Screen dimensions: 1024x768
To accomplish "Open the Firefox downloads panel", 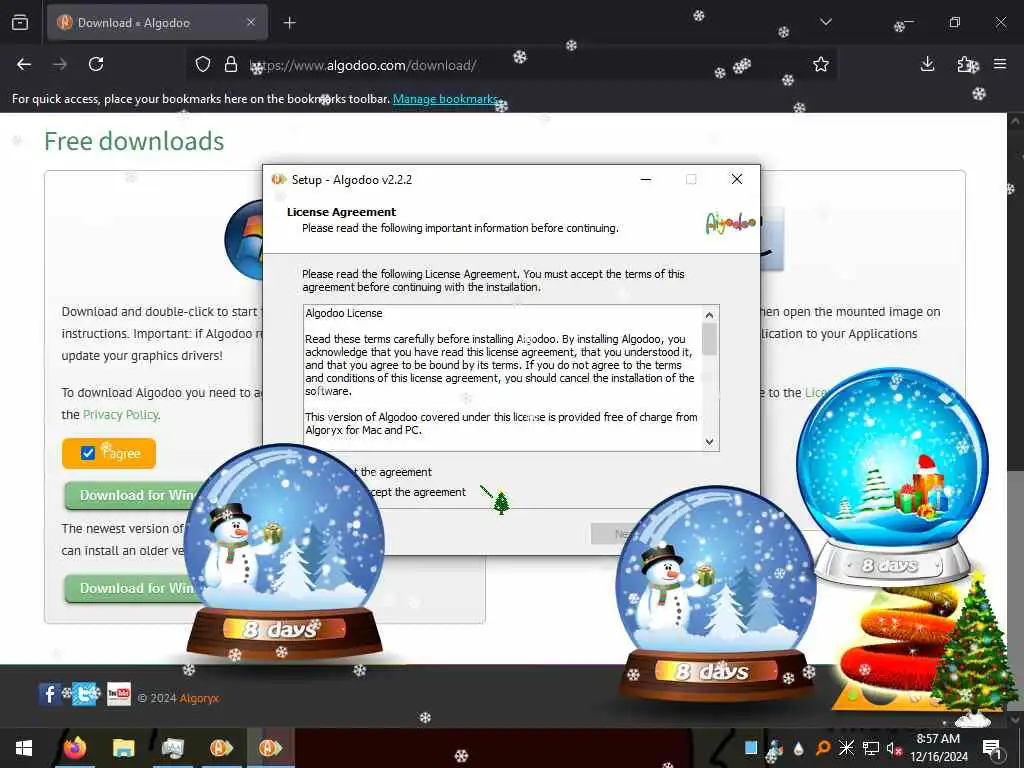I will [927, 64].
